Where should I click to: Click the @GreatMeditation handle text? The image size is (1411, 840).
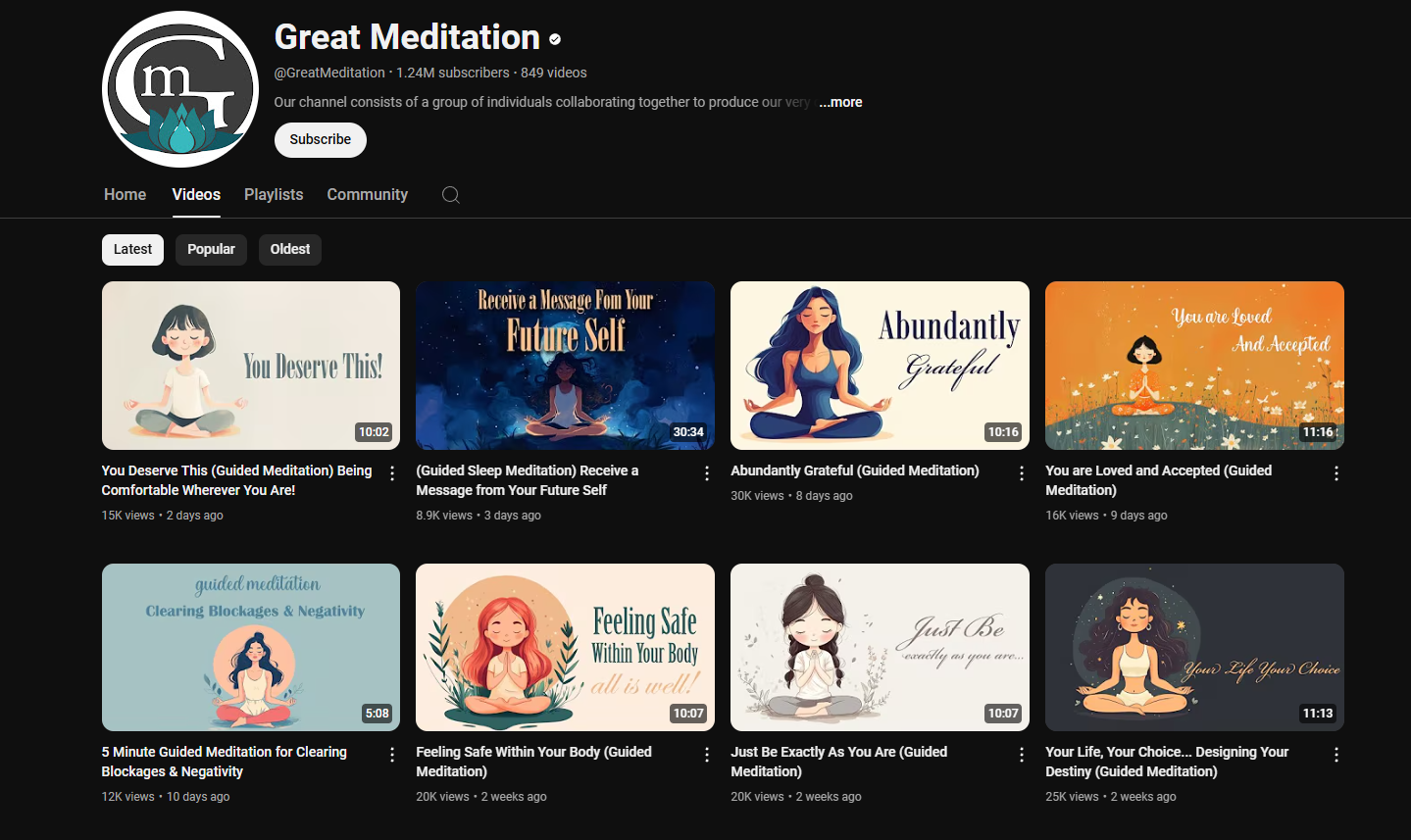tap(329, 73)
